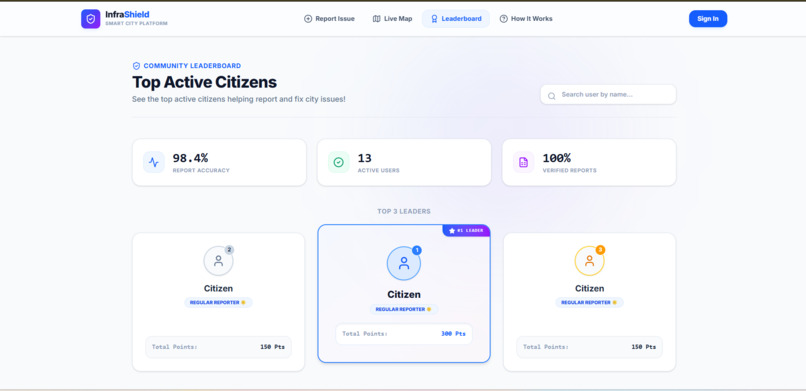This screenshot has height=391, width=806.
Task: Select the Leaderboard nav tab
Action: tap(455, 19)
